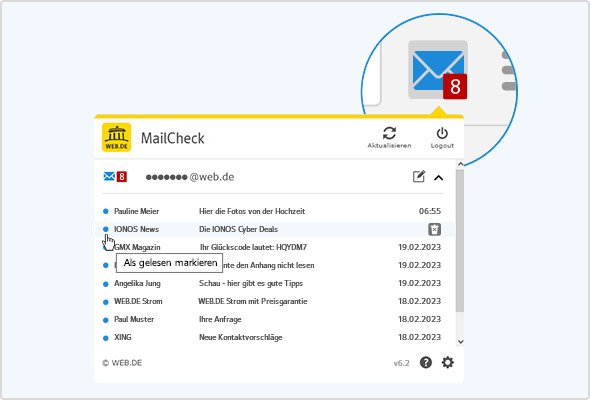Mark XING email as read
Screen dimensions: 590x400
[106, 338]
